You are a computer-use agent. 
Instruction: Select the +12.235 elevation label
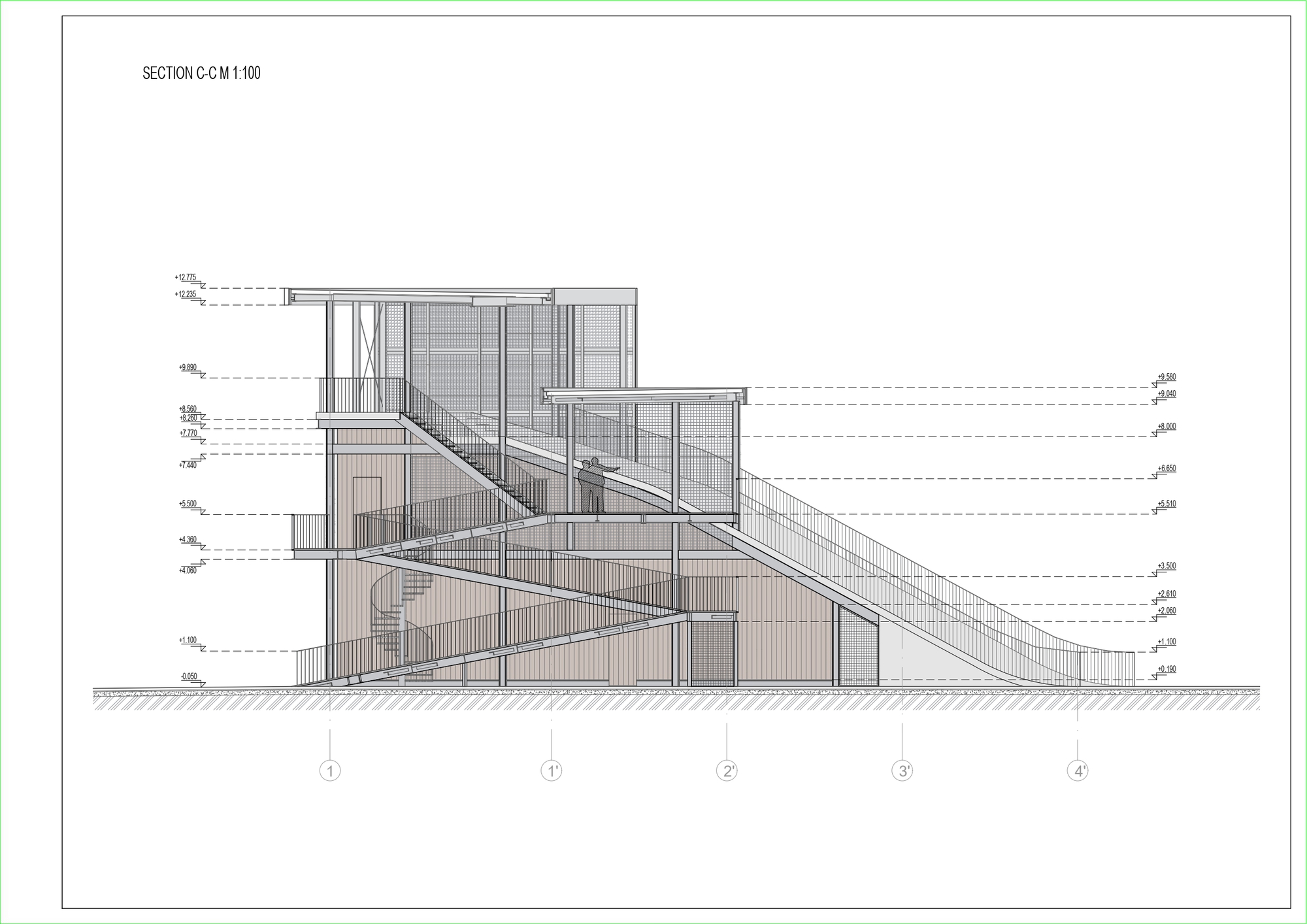(186, 295)
